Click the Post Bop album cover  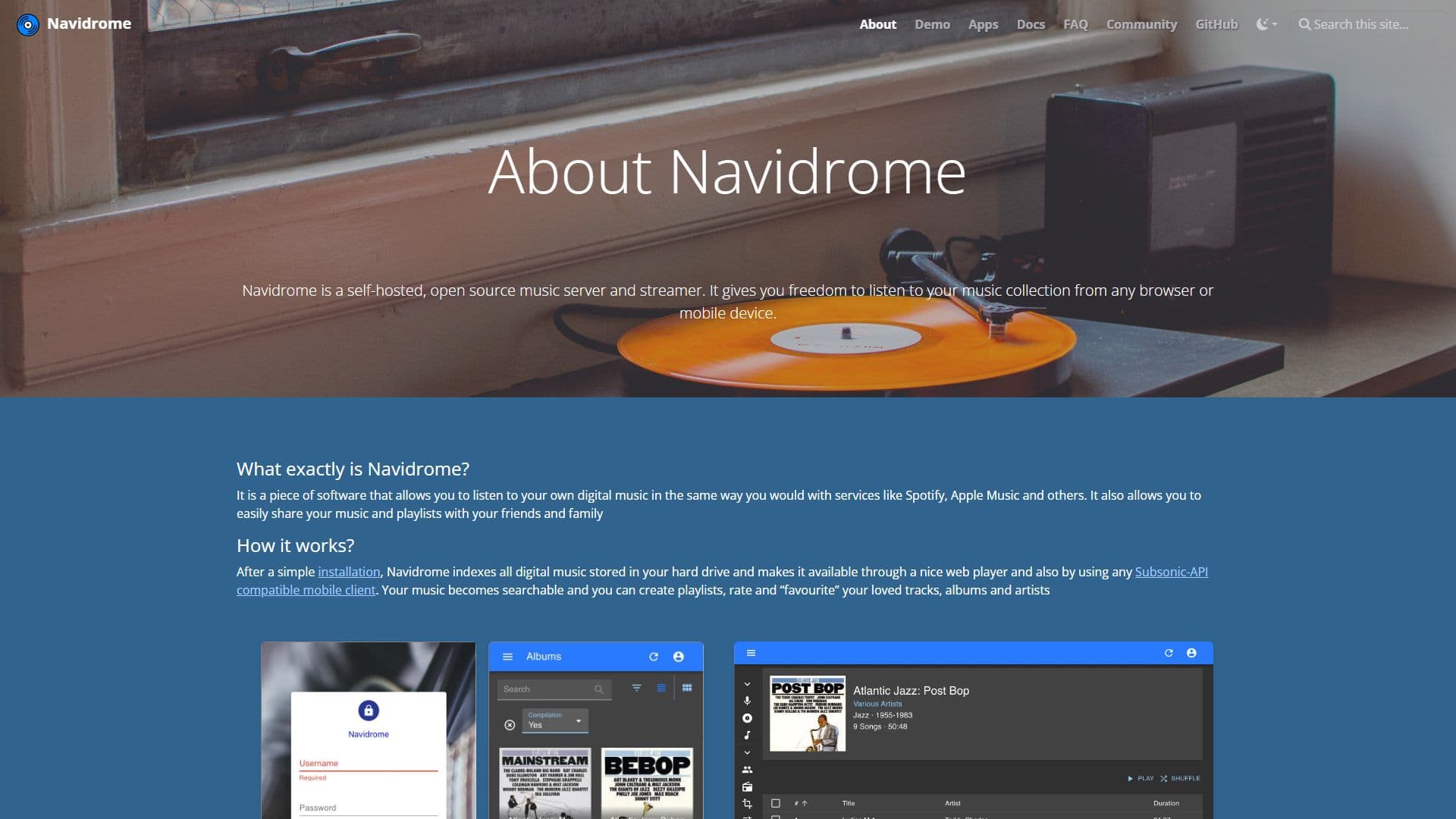[808, 714]
